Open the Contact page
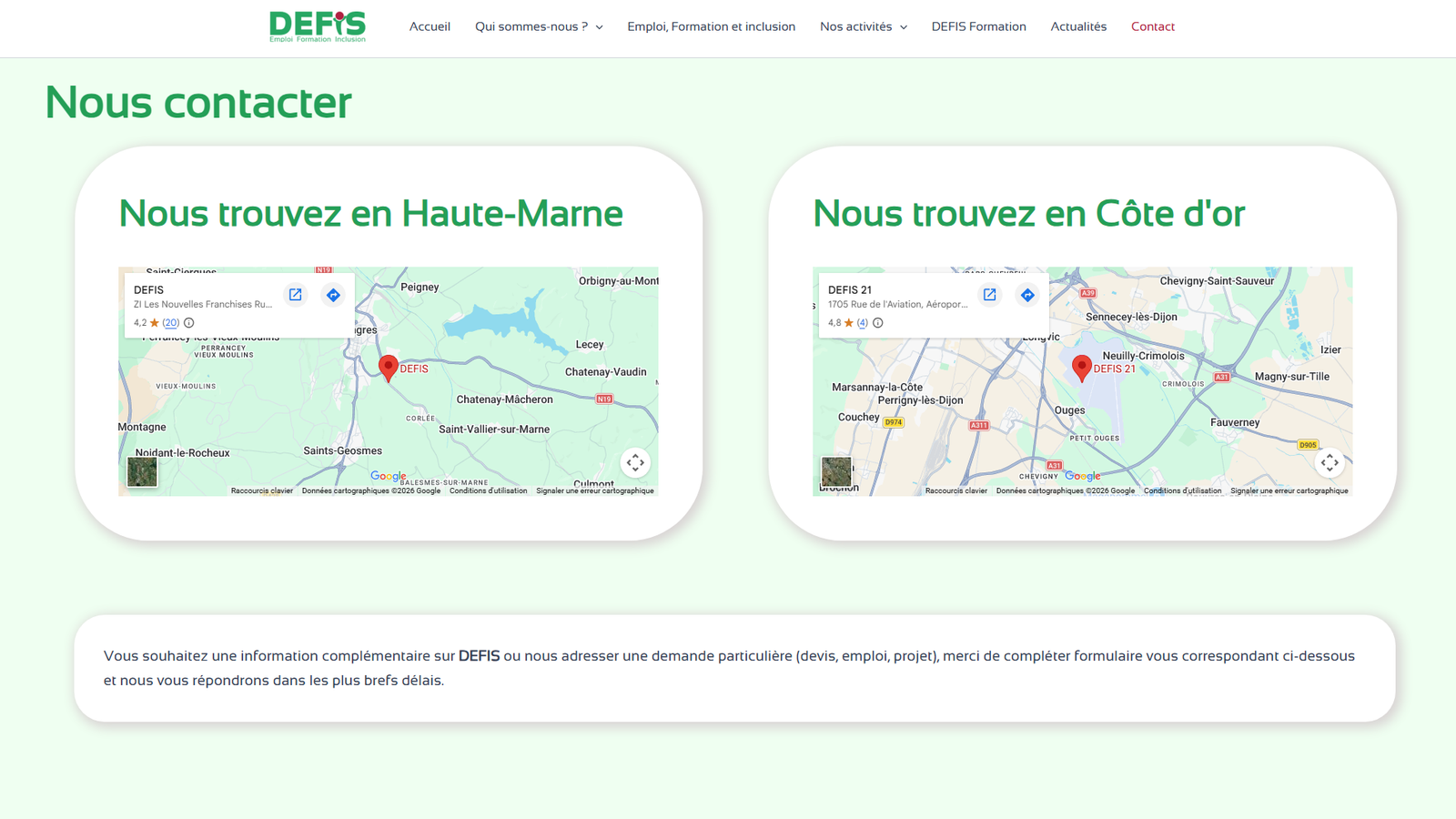 click(1153, 26)
